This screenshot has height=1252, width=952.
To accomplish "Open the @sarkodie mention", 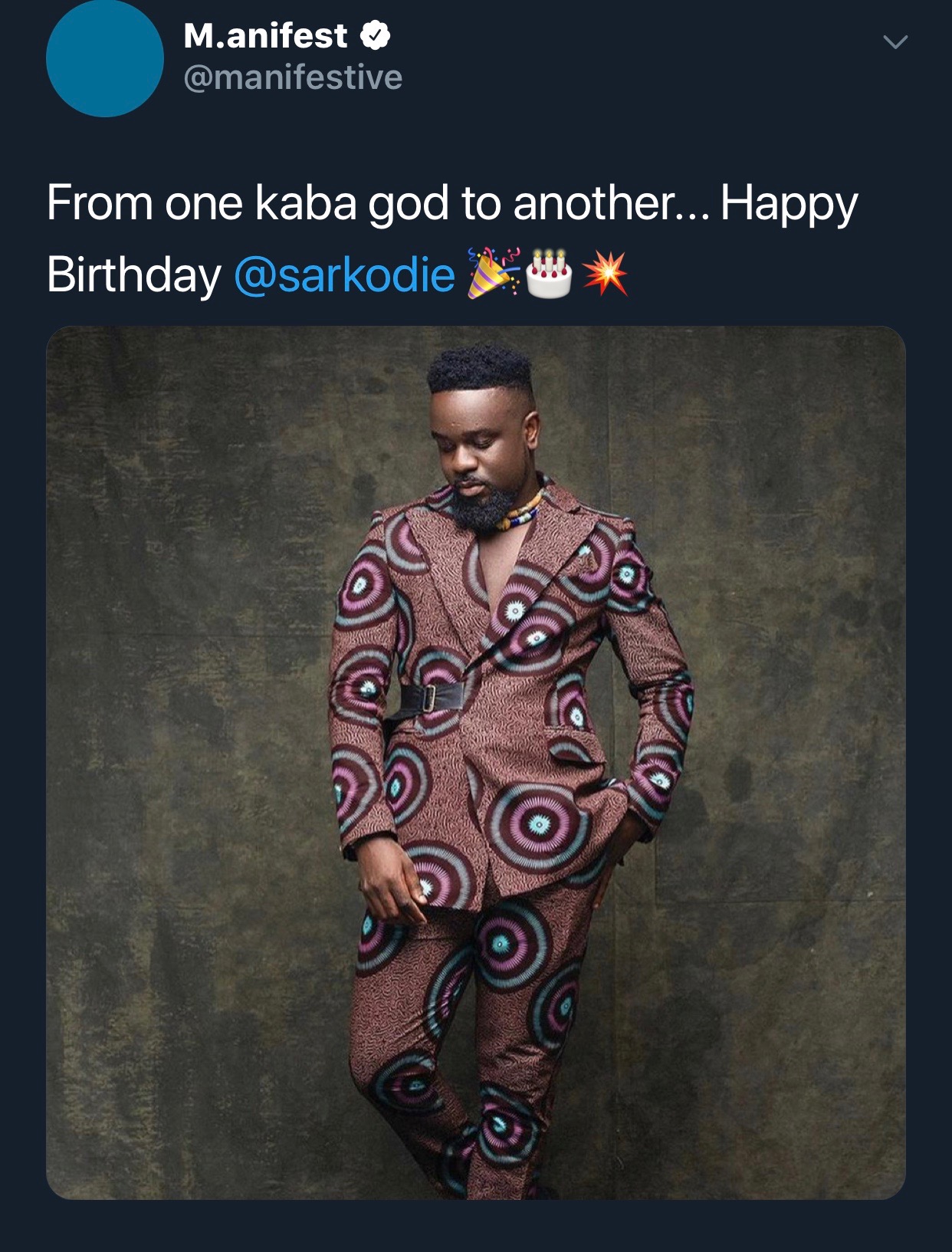I will coord(344,274).
